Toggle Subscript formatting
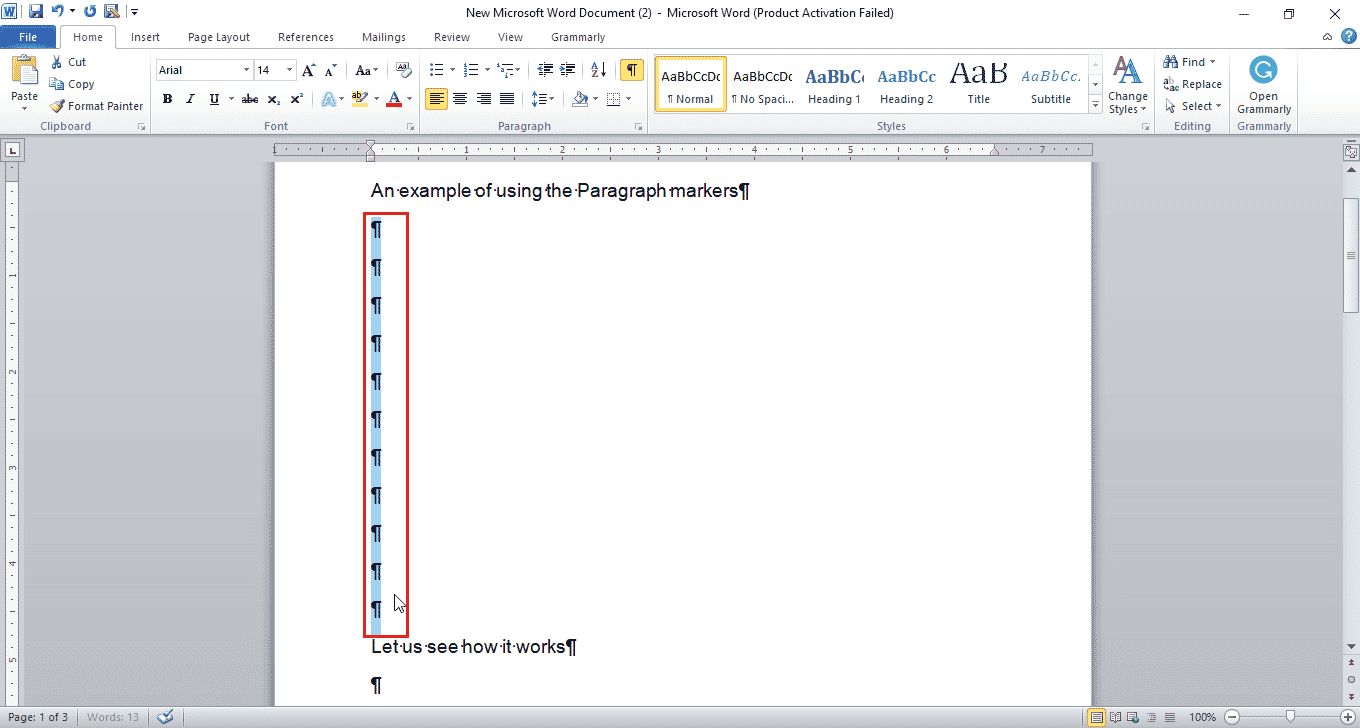The image size is (1360, 728). [x=274, y=99]
